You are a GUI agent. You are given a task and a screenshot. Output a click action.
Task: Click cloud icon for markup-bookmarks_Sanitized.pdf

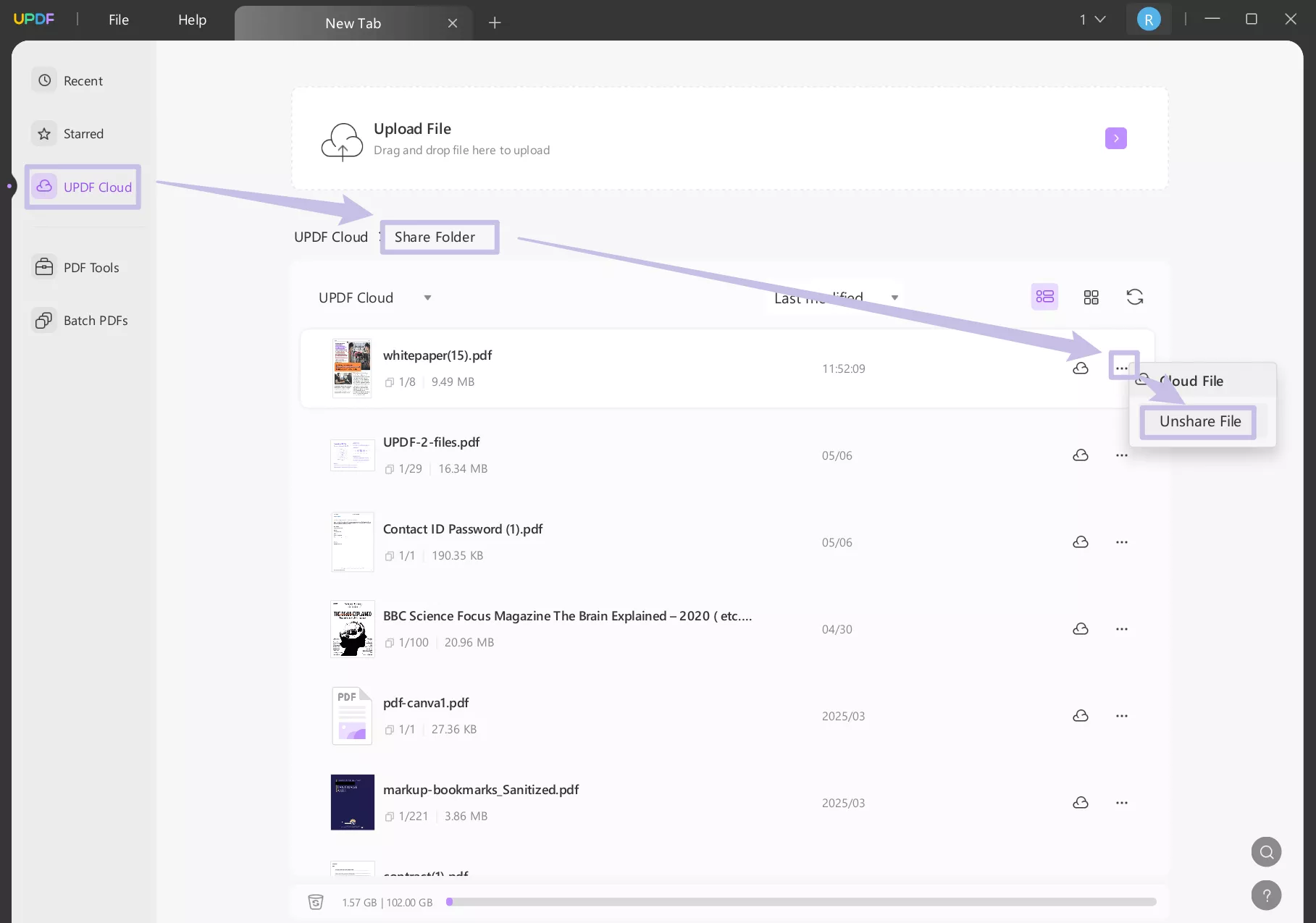pos(1081,803)
